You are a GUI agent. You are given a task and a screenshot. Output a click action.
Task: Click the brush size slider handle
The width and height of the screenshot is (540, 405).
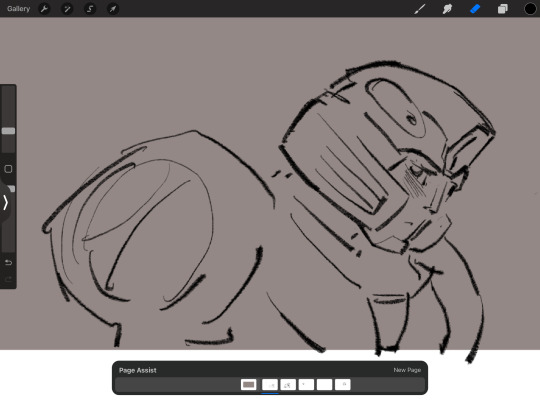(x=8, y=131)
